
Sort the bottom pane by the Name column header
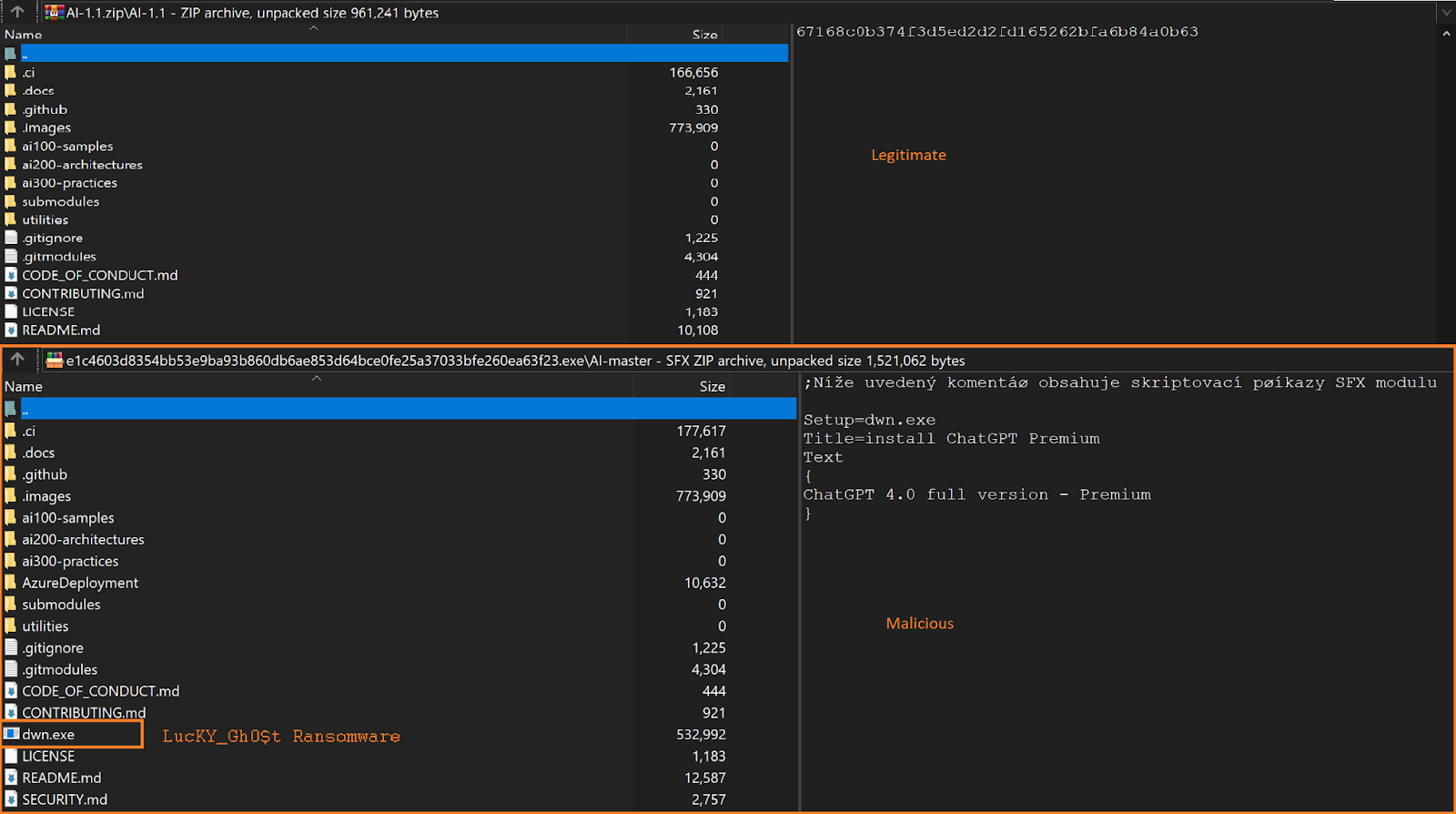coord(24,386)
